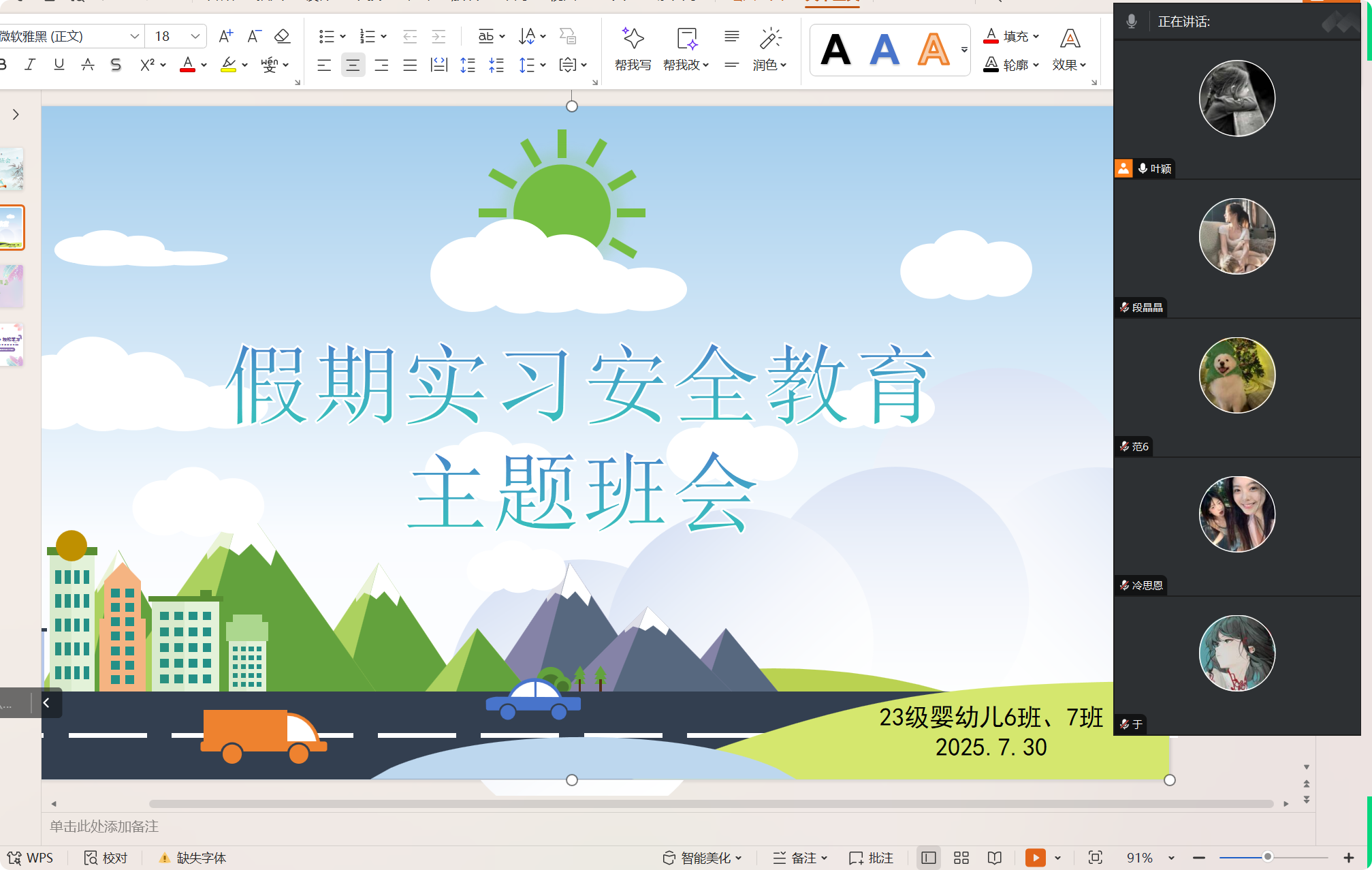Viewport: 1372px width, 870px height.
Task: Click the slideshow play button in status bar
Action: pyautogui.click(x=1035, y=858)
